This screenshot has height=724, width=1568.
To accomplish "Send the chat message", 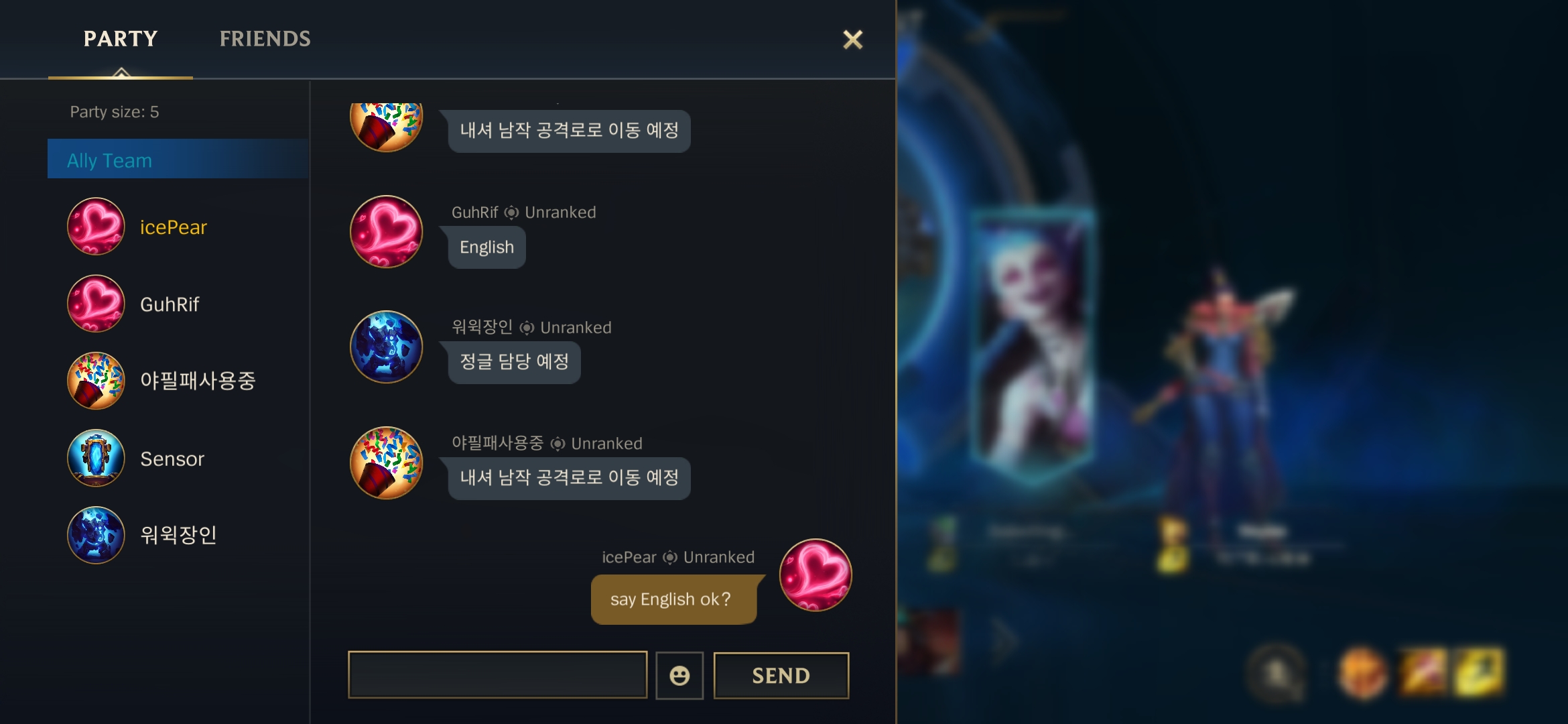I will [x=781, y=675].
